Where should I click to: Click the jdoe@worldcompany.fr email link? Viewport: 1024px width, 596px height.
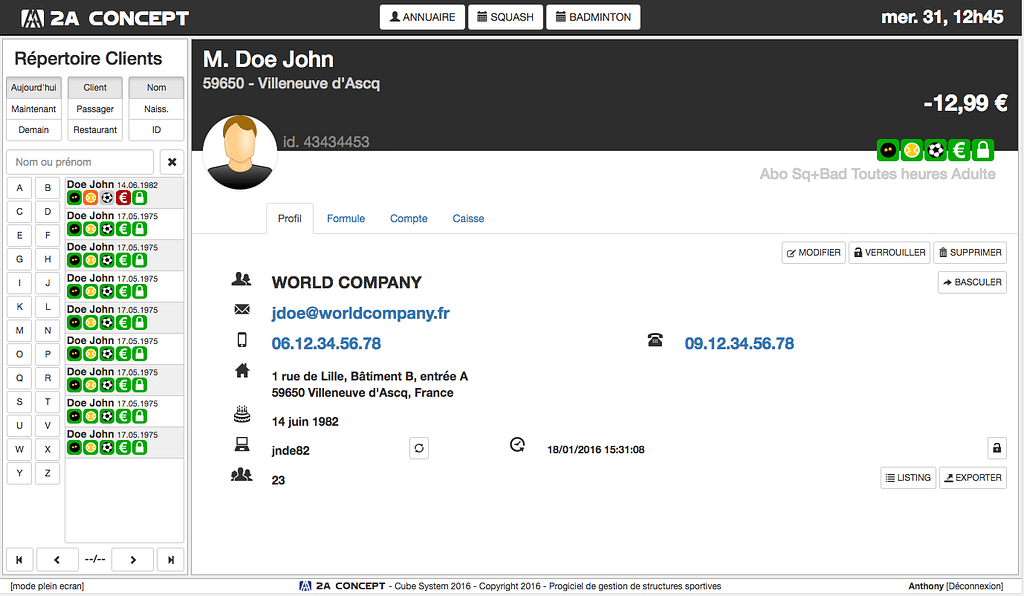click(x=360, y=313)
